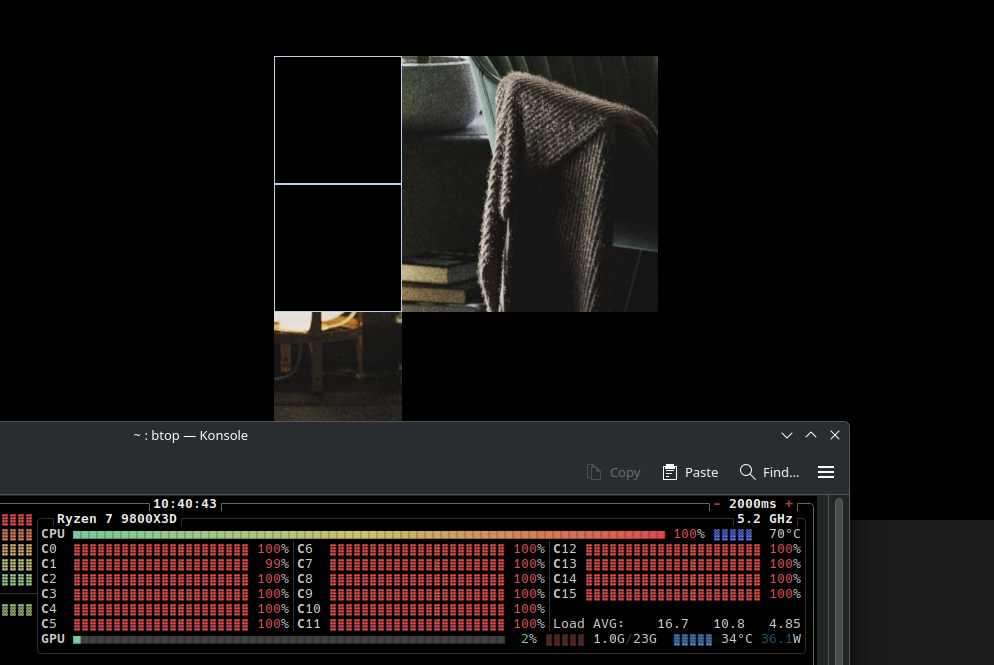Click the "C11" core label
The height and width of the screenshot is (665, 994).
coord(309,624)
